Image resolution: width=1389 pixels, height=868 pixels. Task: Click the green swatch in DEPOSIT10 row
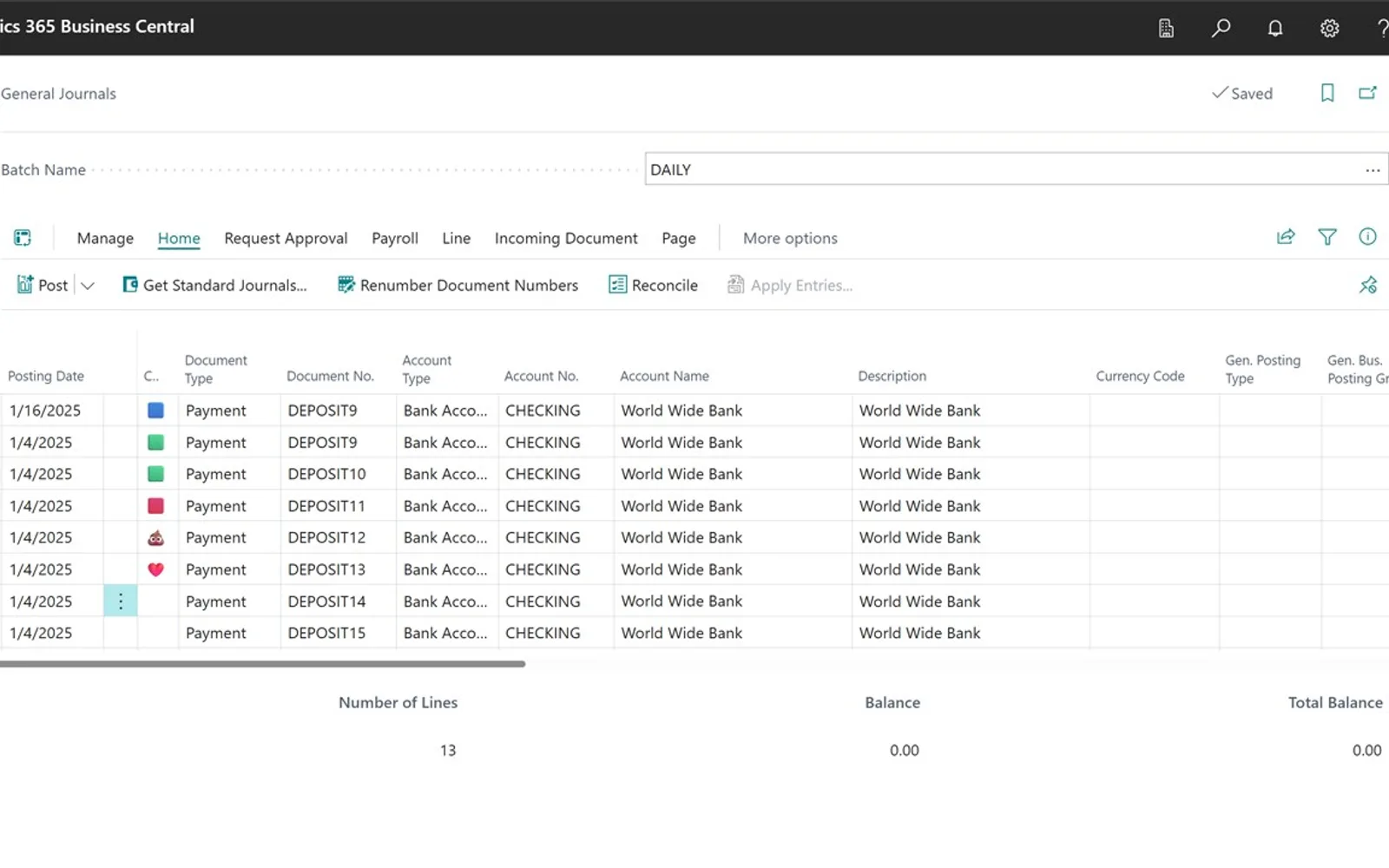[156, 474]
